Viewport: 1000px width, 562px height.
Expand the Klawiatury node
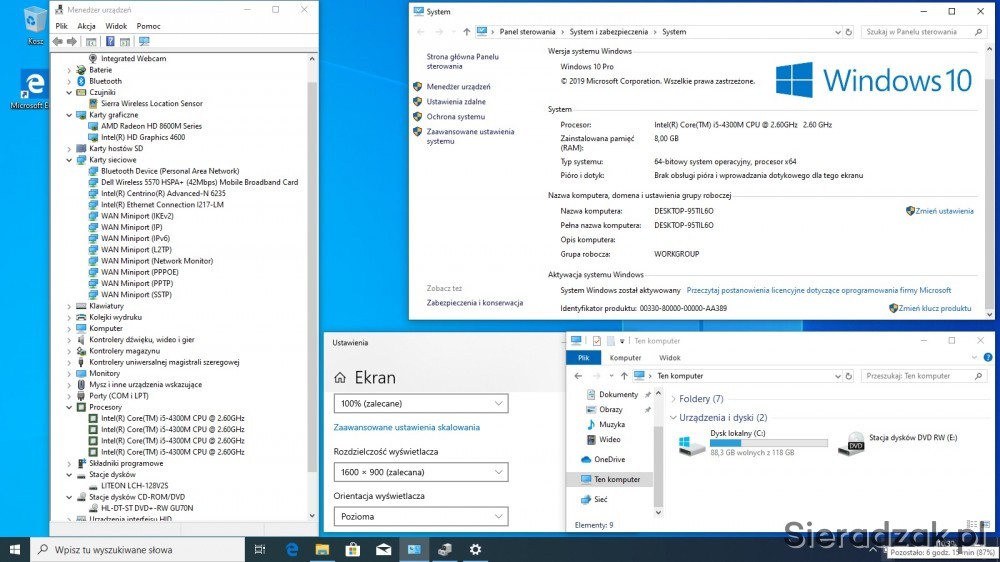(x=69, y=306)
